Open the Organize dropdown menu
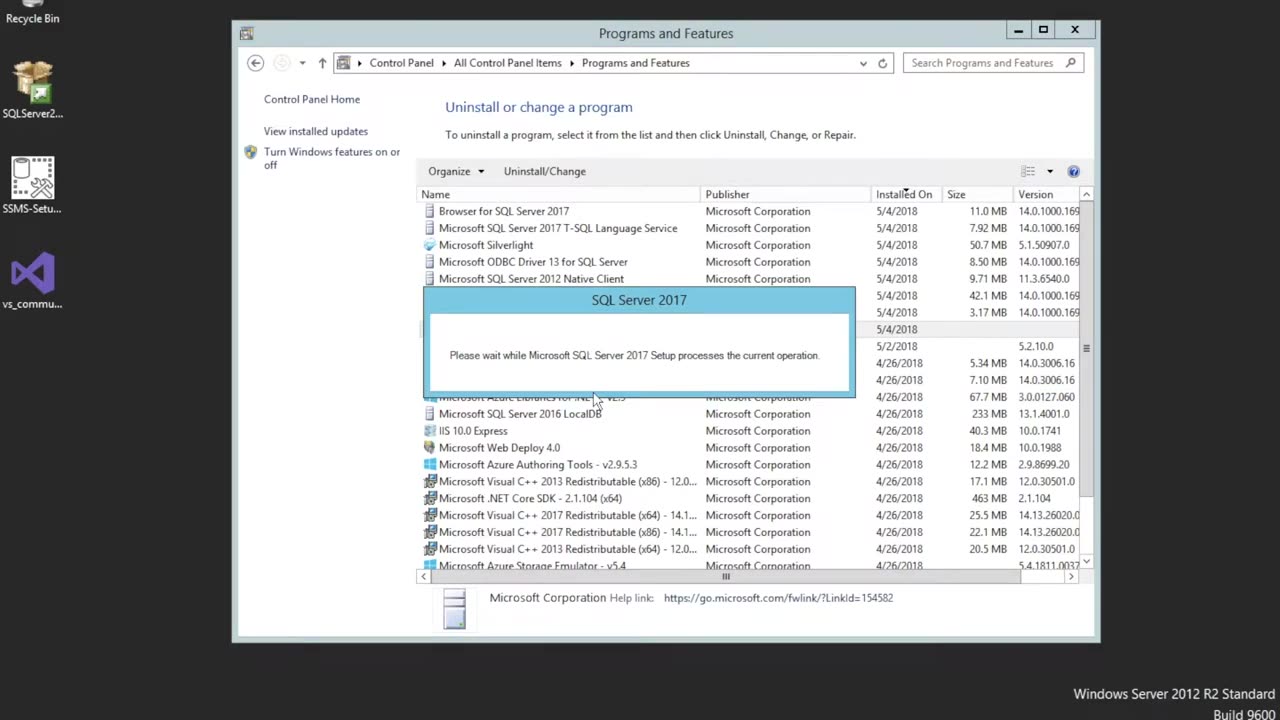 click(456, 171)
